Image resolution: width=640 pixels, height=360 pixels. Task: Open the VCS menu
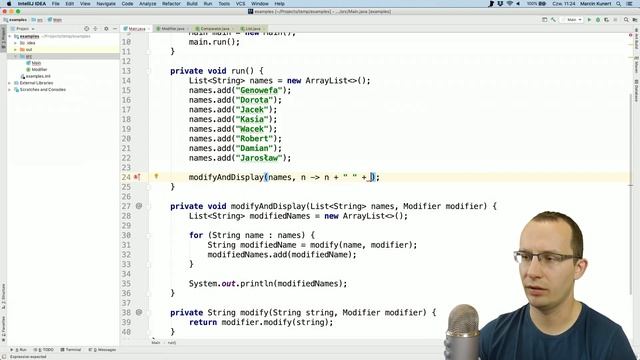click(x=240, y=4)
